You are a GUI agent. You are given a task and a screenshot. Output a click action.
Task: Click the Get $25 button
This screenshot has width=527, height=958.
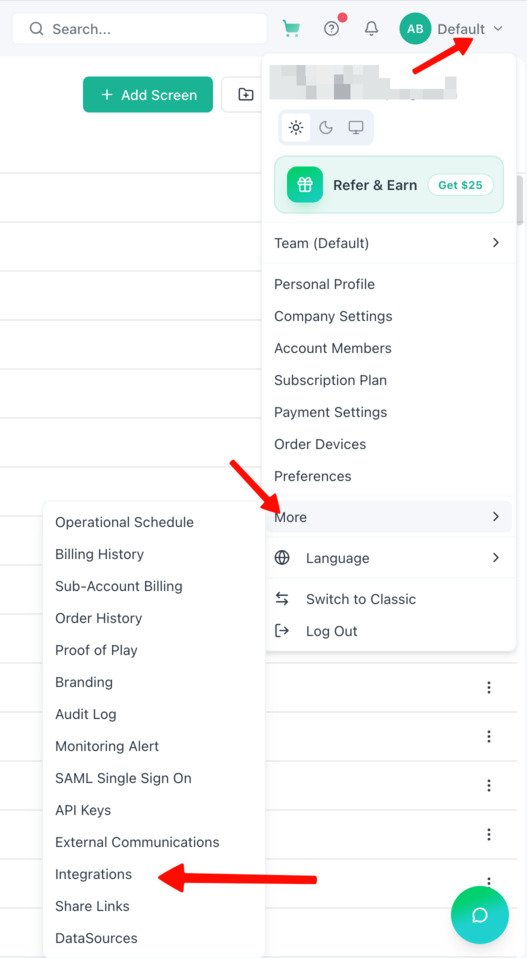(460, 185)
